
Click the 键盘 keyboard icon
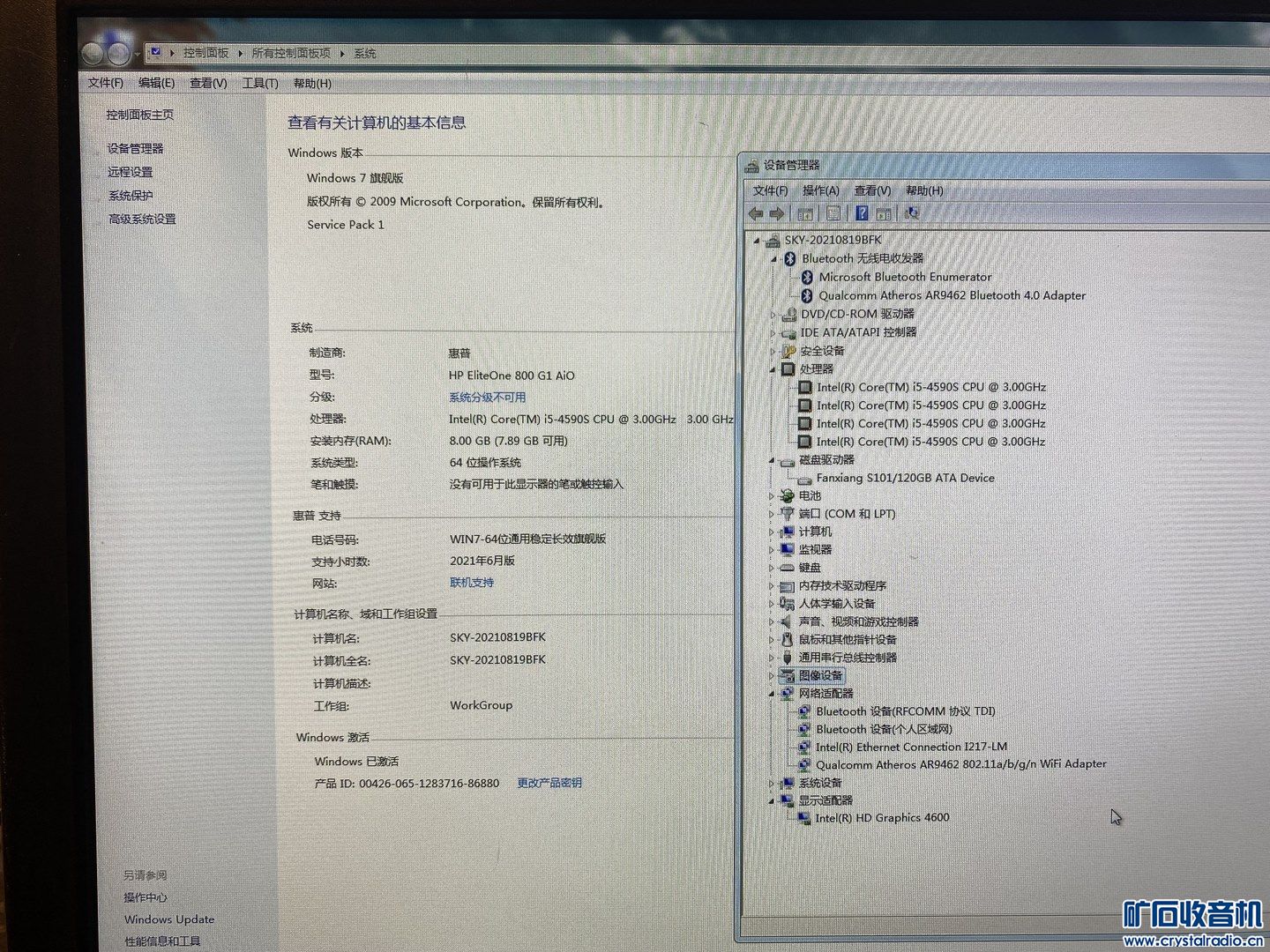click(x=787, y=568)
